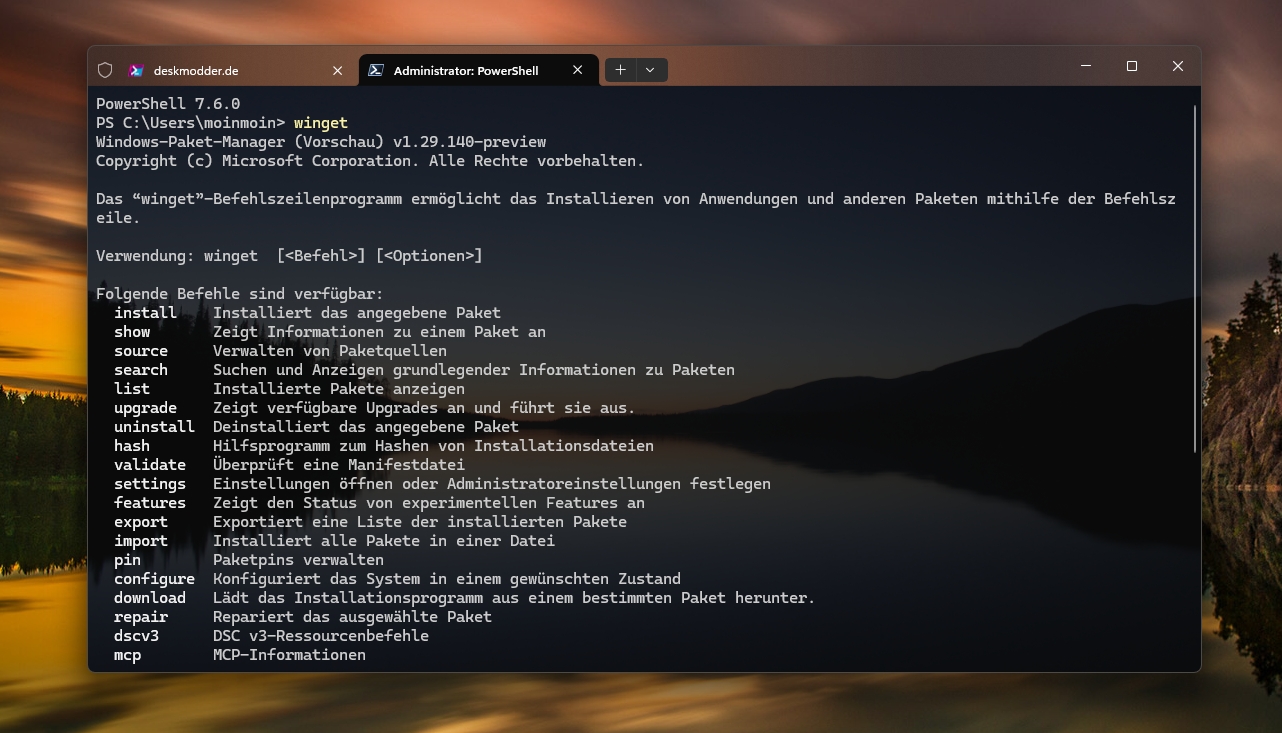The height and width of the screenshot is (733, 1282).
Task: Maximize the Terminal window
Action: point(1132,66)
